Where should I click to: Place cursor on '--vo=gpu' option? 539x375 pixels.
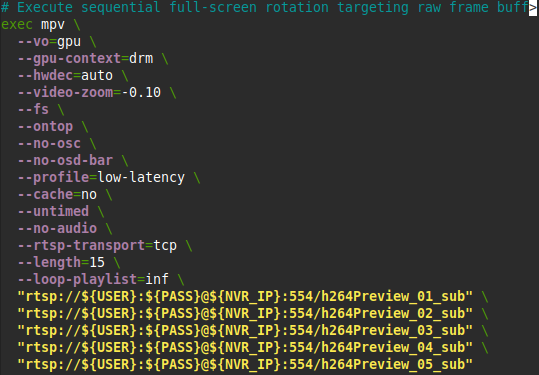click(x=50, y=42)
